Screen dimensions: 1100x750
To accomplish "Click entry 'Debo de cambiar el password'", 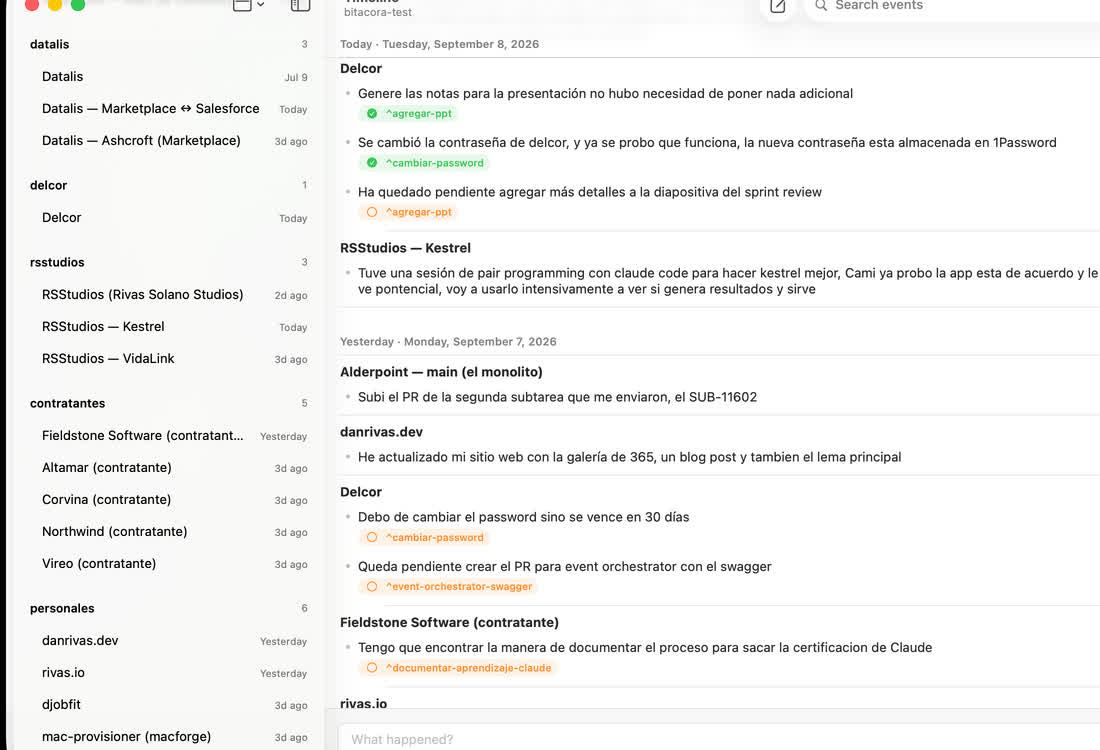I will pyautogui.click(x=523, y=517).
